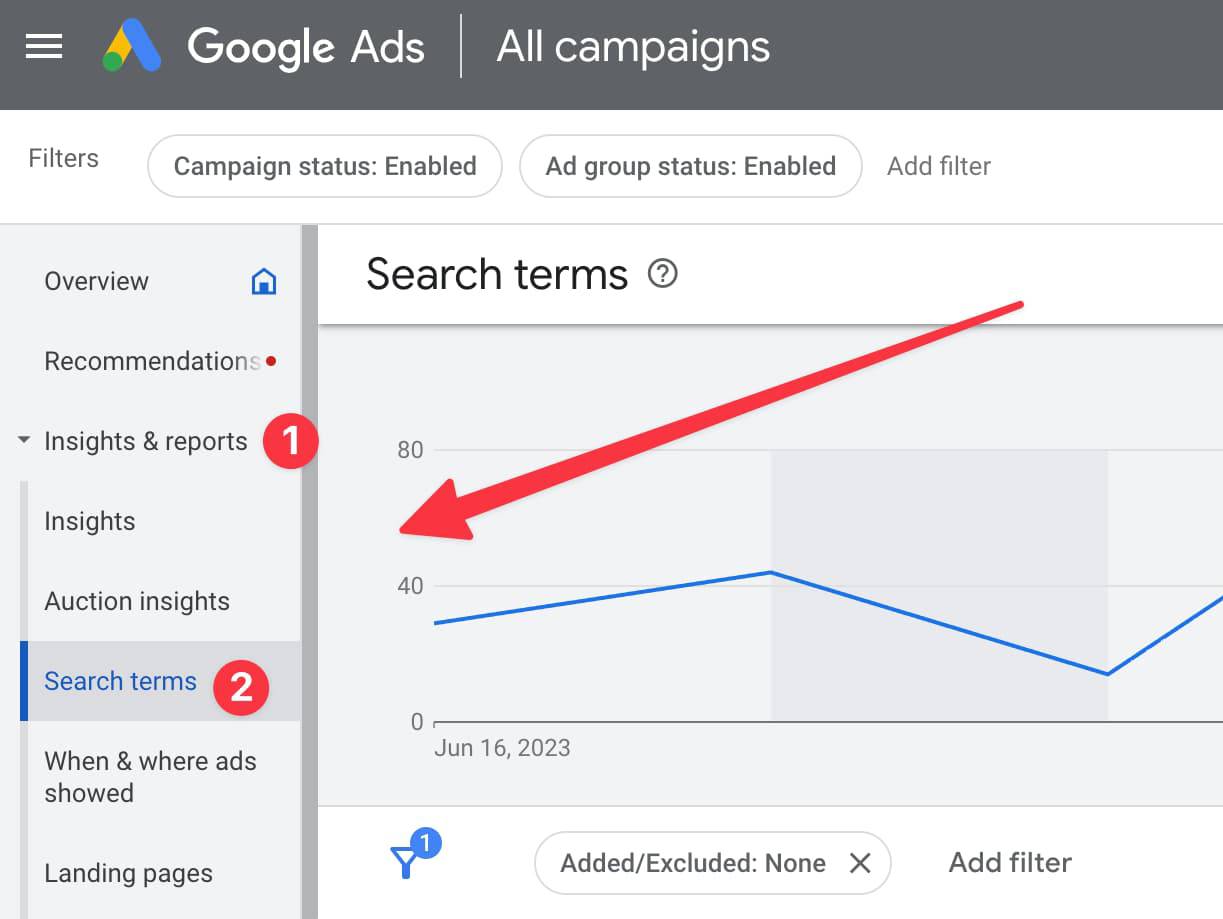This screenshot has width=1223, height=919.
Task: Open When & where ads showed
Action: coord(150,777)
